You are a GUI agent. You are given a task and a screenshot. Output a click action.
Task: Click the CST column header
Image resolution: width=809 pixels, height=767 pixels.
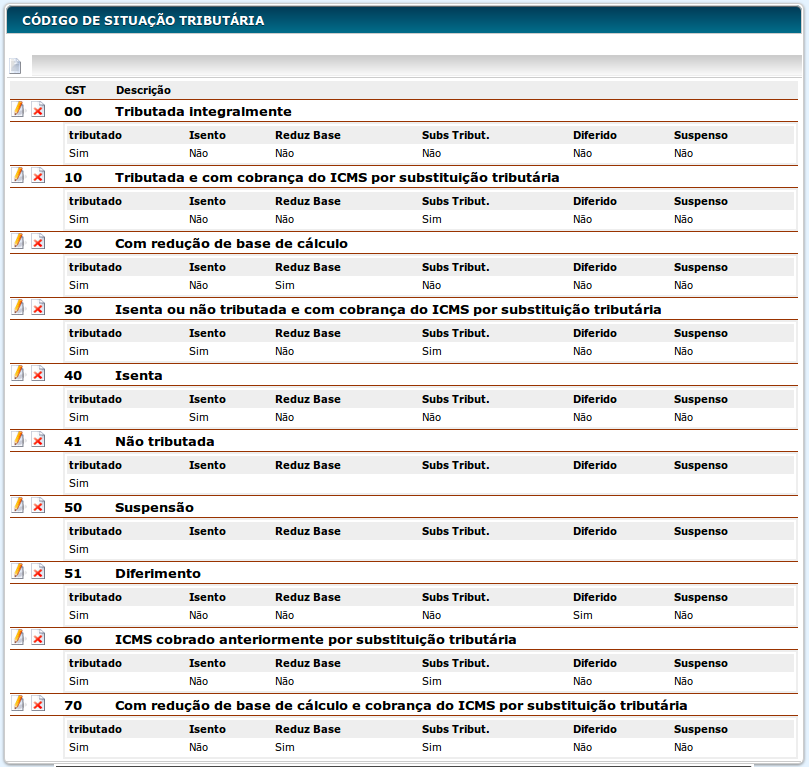pos(75,90)
